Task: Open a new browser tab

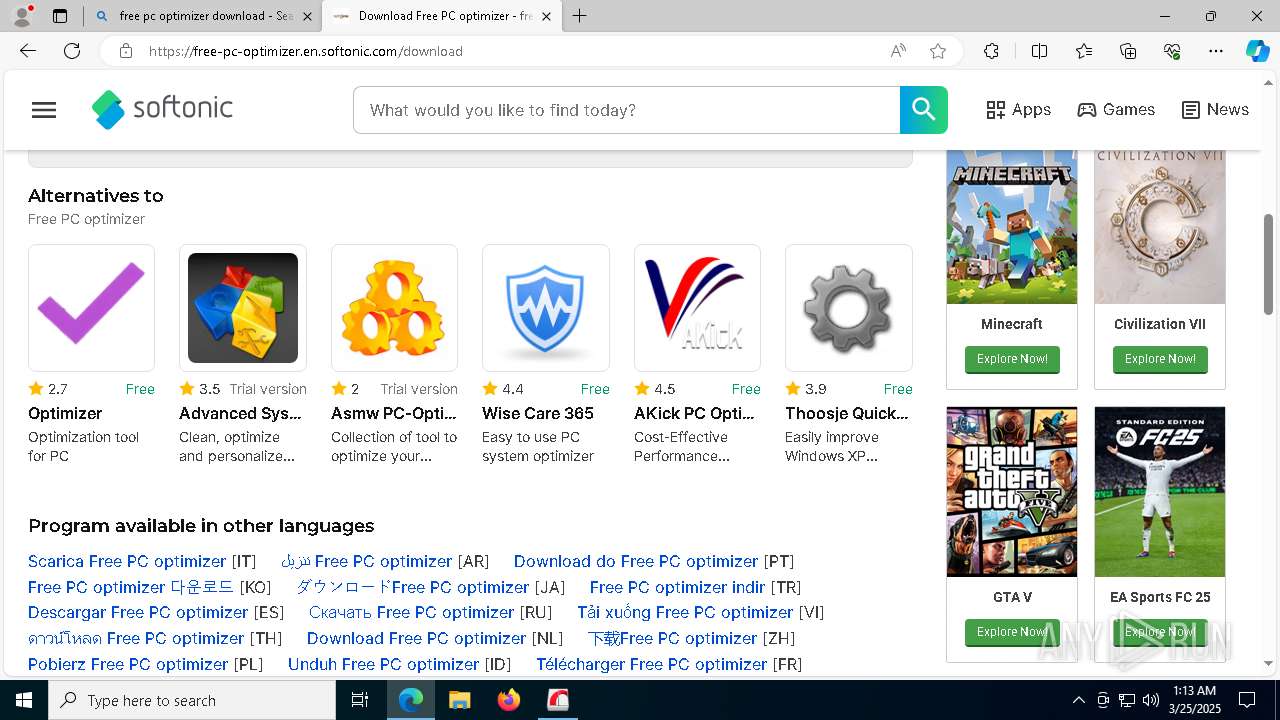Action: (x=580, y=16)
